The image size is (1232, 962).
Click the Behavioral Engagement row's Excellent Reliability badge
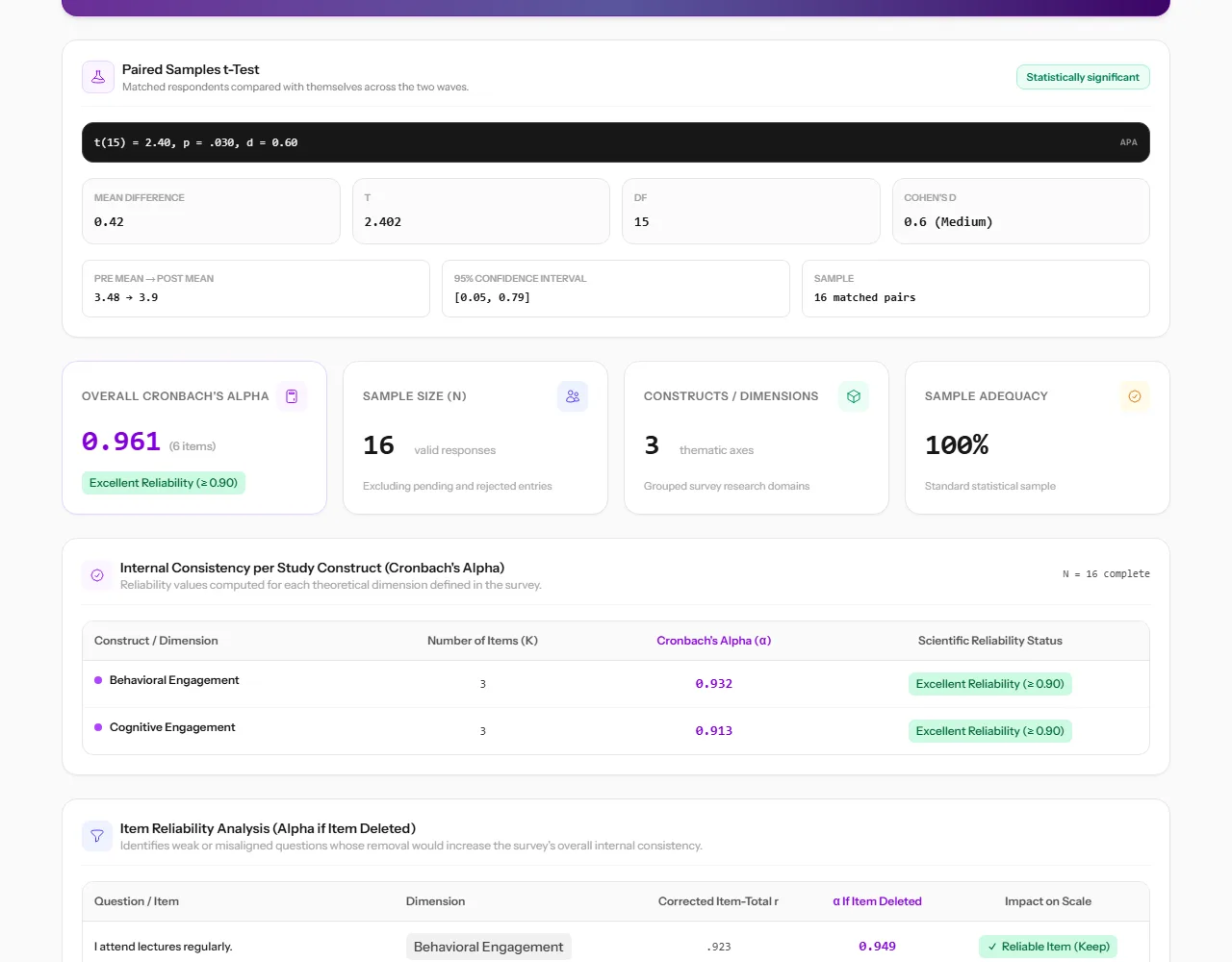tap(990, 684)
